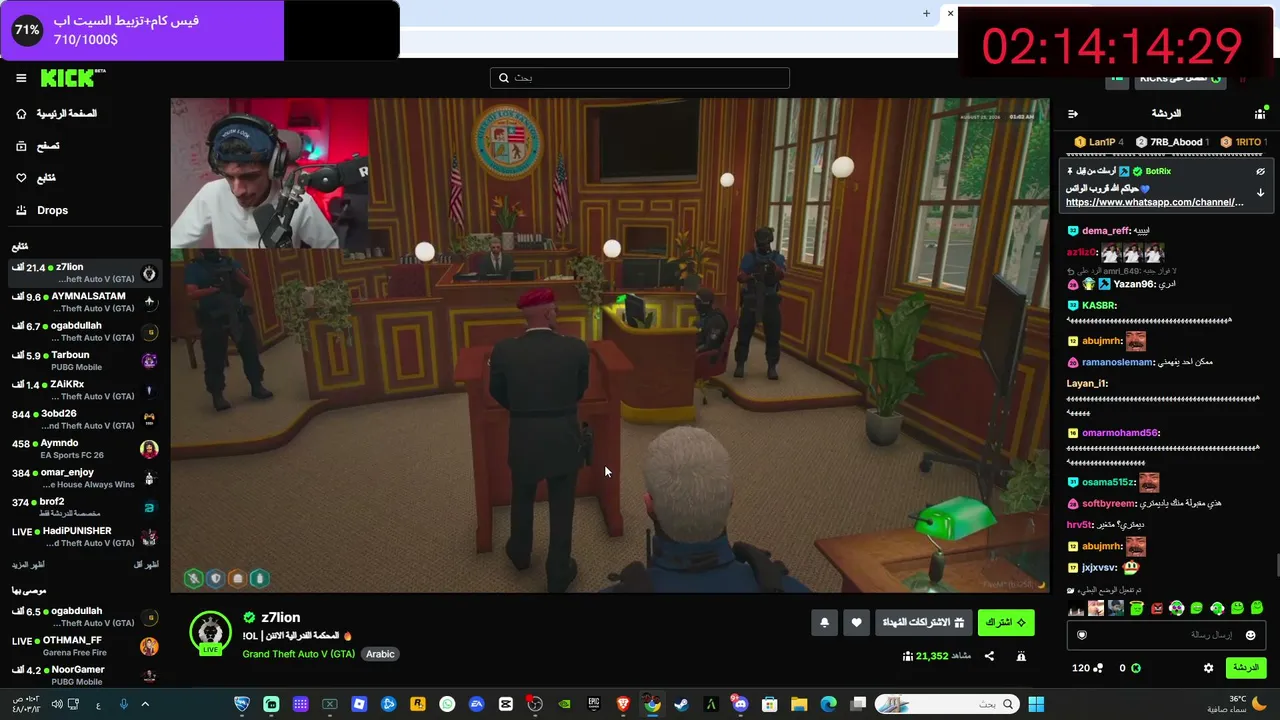Image resolution: width=1280 pixels, height=720 pixels.
Task: Click the Kick logo
Action: point(72,78)
